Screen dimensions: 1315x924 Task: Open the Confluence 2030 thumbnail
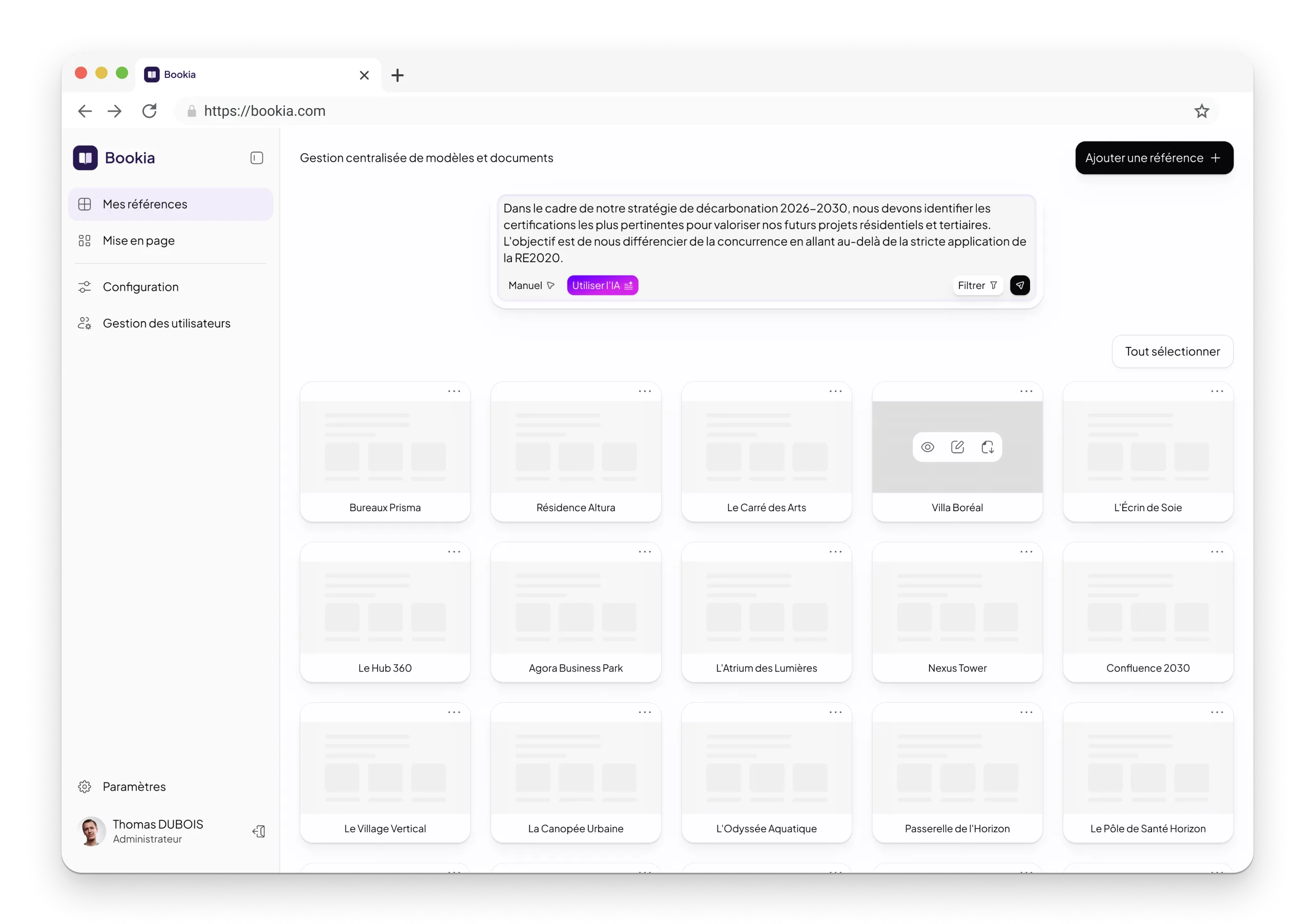(1148, 608)
